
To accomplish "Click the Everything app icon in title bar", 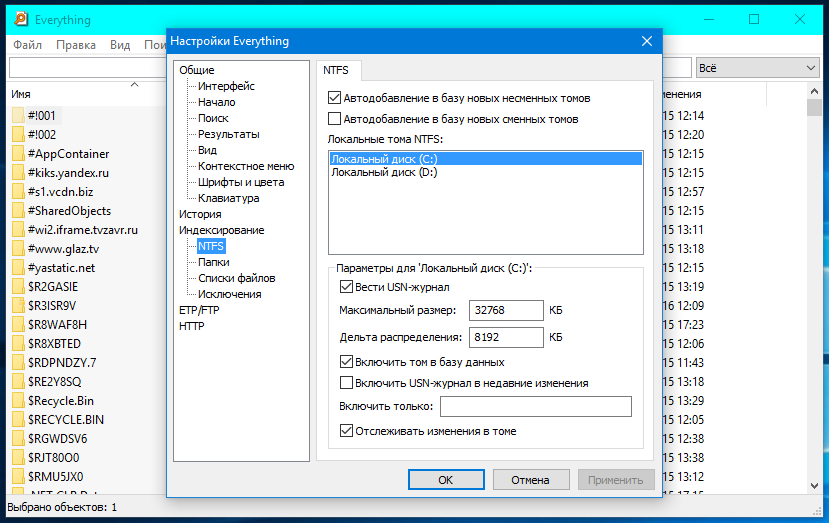I will 21,19.
